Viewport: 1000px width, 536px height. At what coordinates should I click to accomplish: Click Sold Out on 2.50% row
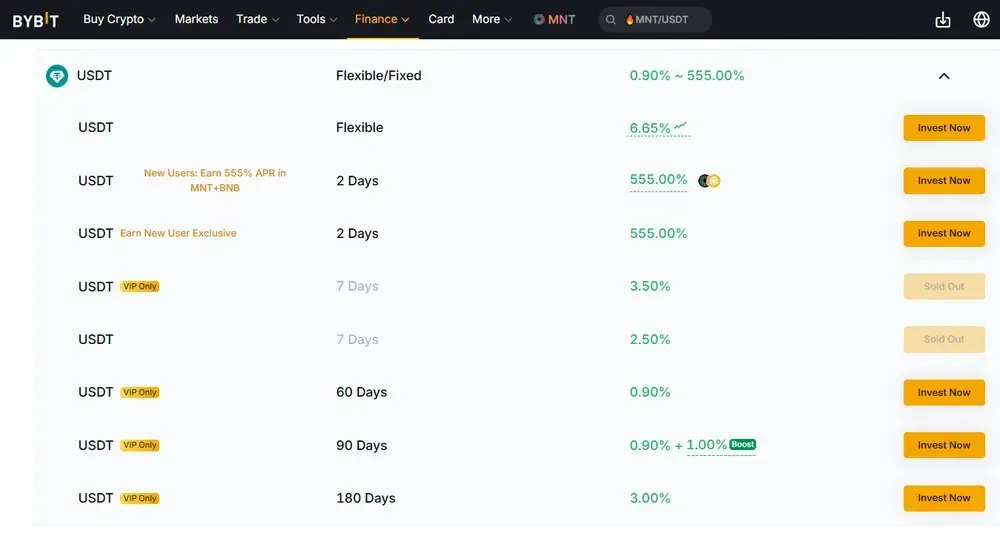[944, 339]
